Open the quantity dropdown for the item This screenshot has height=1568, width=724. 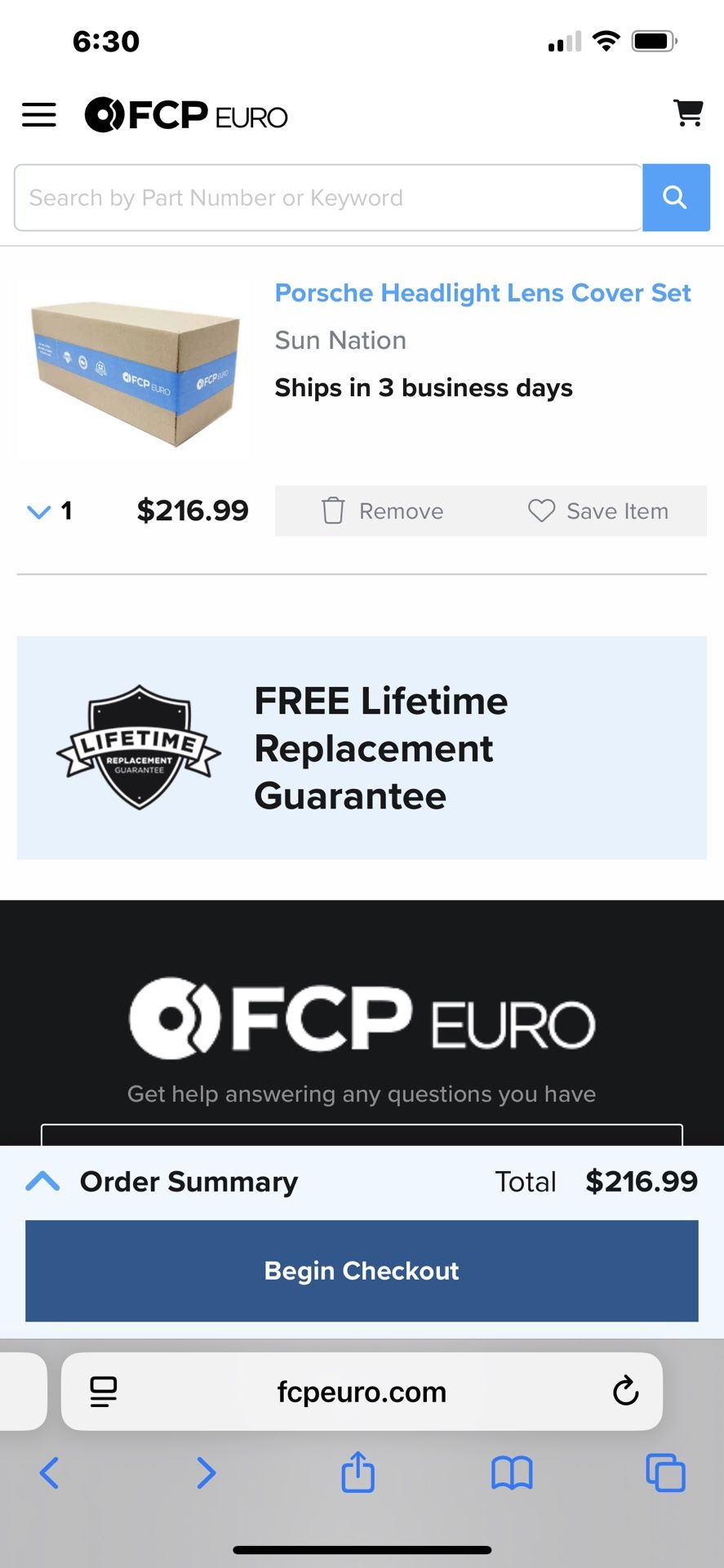click(x=49, y=511)
